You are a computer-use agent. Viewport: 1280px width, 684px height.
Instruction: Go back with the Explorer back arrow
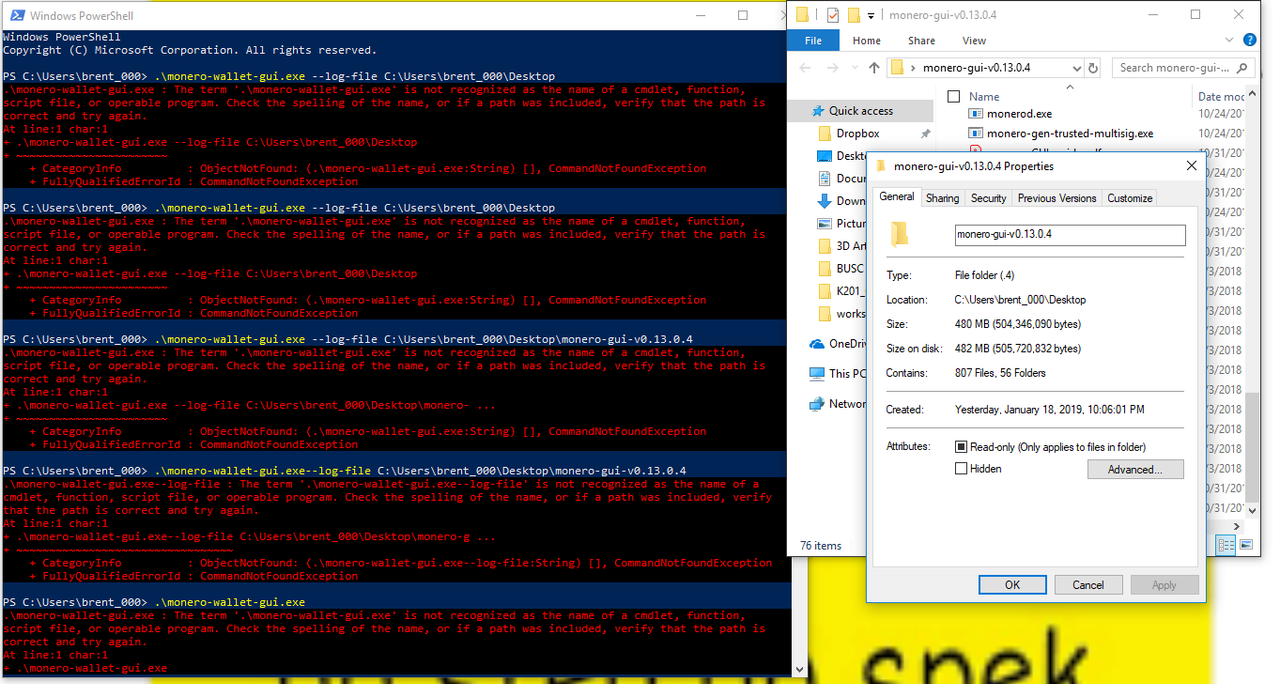(x=805, y=68)
